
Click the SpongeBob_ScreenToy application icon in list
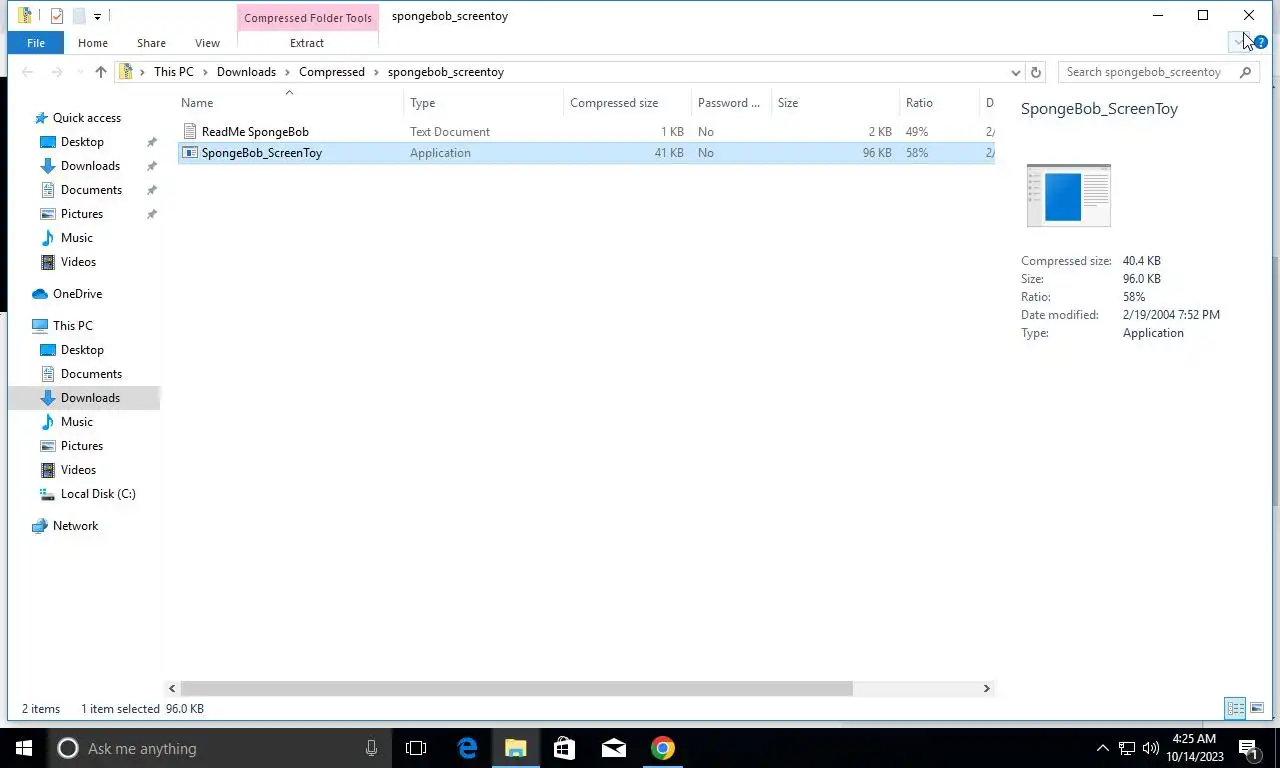tap(190, 153)
